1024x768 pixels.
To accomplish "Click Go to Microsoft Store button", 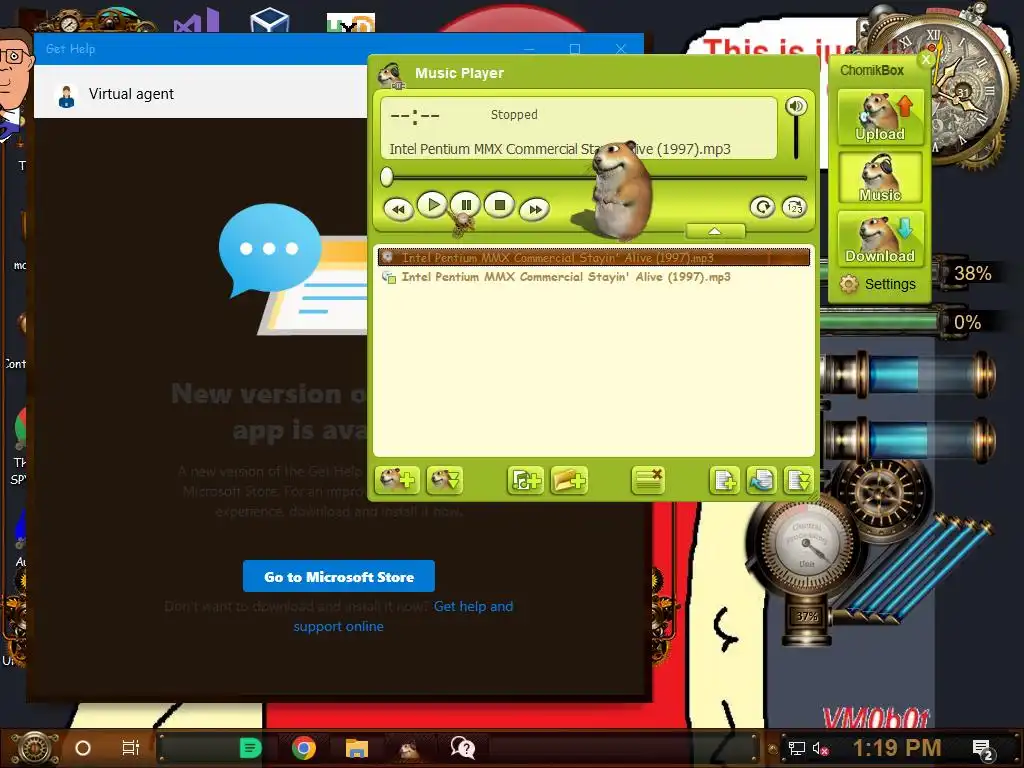I will click(338, 577).
